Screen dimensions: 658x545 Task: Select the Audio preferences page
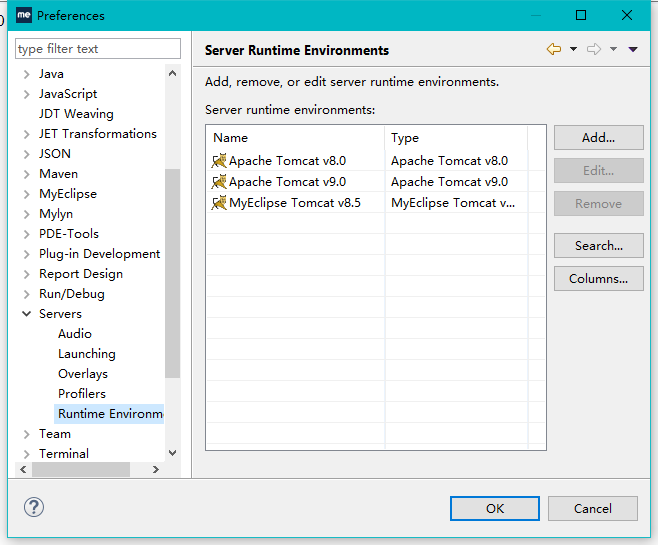pyautogui.click(x=75, y=334)
